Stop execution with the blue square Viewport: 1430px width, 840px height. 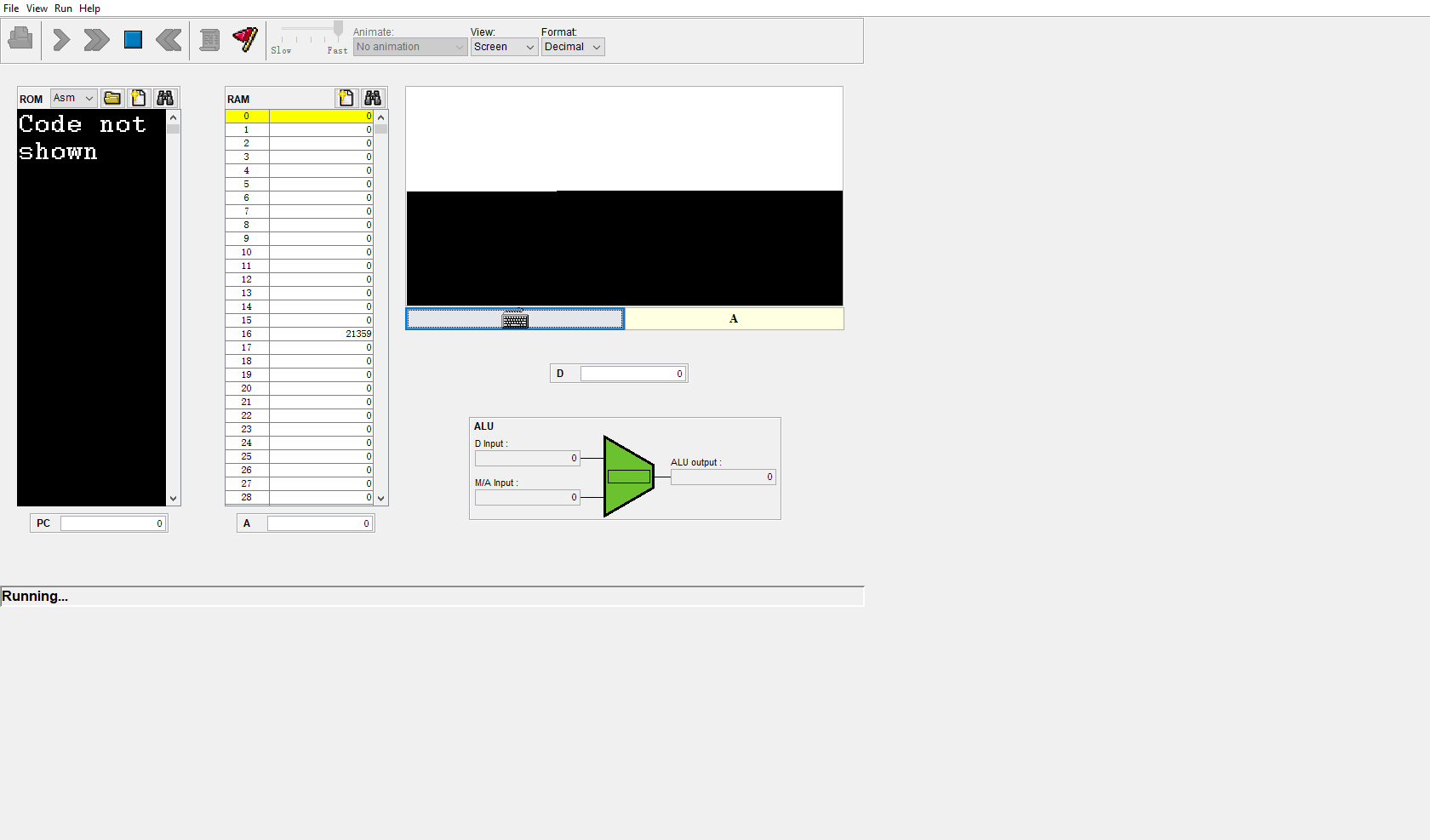[x=133, y=40]
